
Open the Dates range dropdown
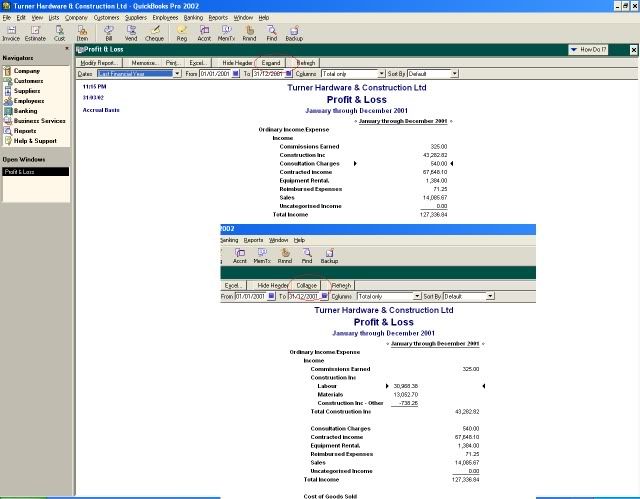(x=177, y=73)
